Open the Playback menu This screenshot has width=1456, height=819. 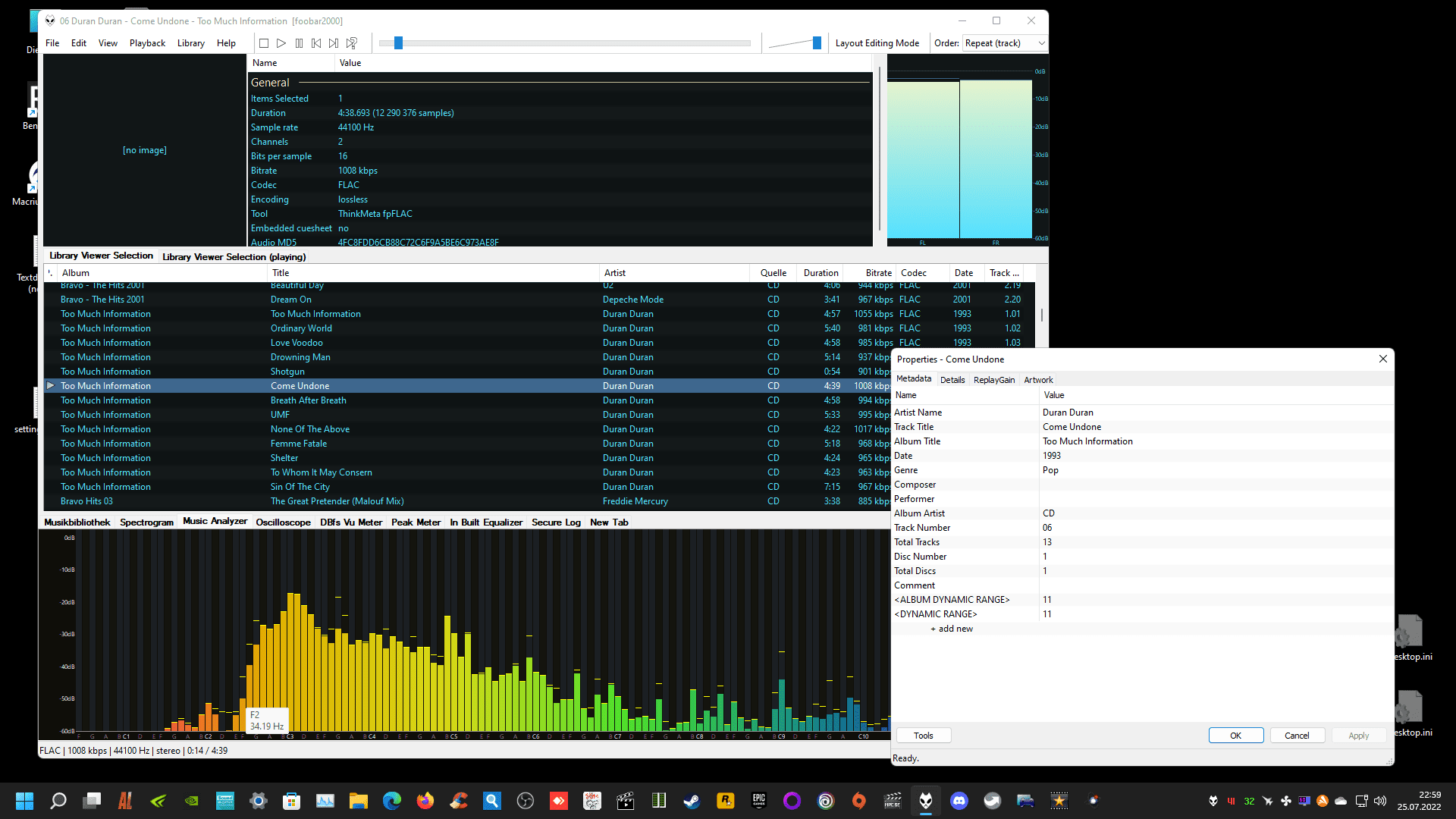[147, 43]
